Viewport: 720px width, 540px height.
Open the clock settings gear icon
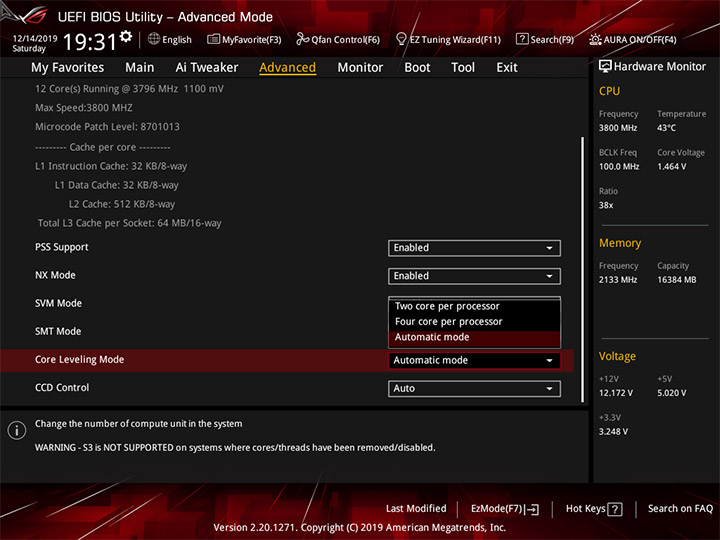click(126, 36)
